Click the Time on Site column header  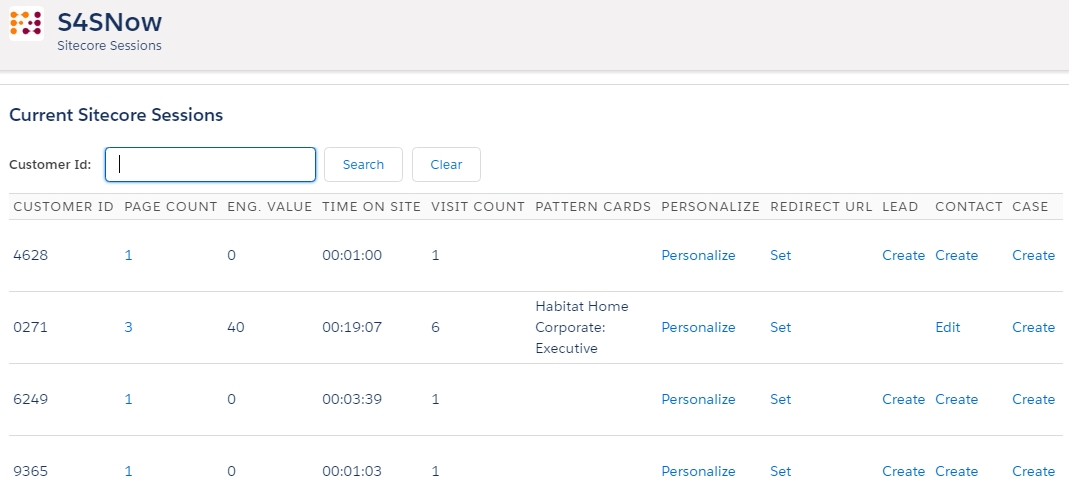(x=371, y=207)
